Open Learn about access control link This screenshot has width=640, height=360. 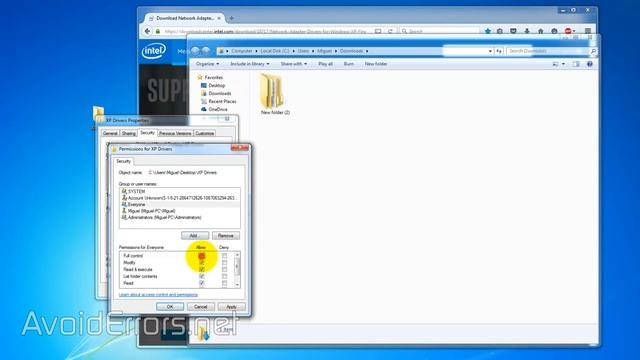(x=158, y=295)
